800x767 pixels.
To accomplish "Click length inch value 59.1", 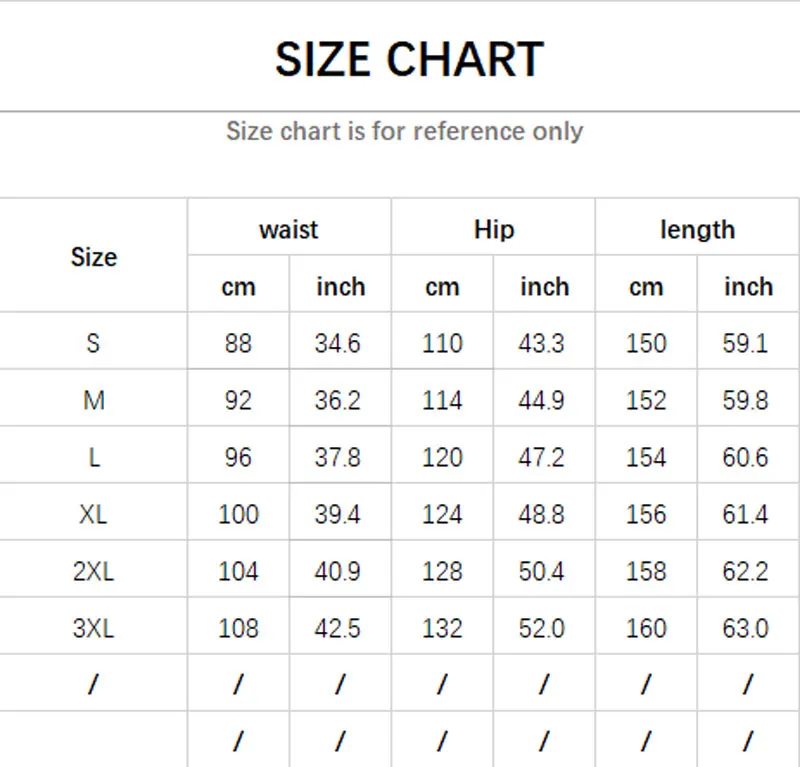I will tap(745, 343).
